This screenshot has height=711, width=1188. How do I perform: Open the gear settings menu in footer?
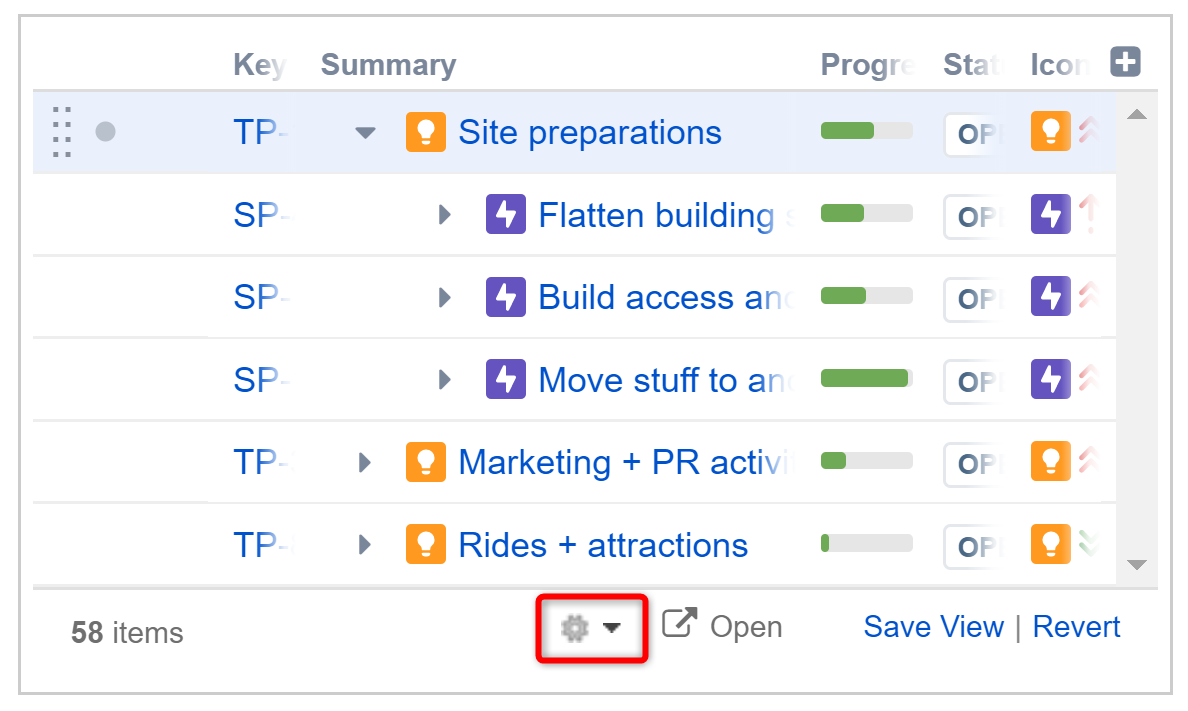[591, 628]
